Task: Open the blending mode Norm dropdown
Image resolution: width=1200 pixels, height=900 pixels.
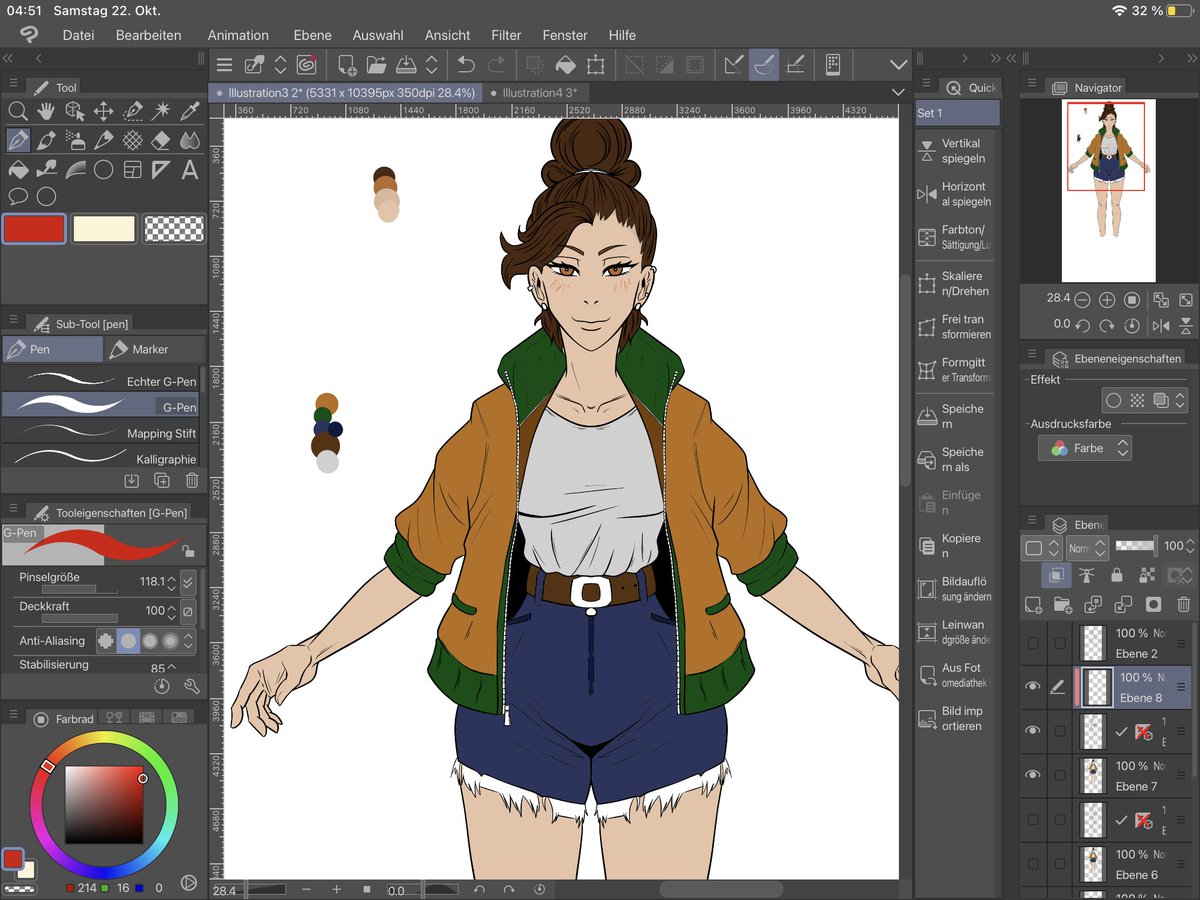Action: pyautogui.click(x=1087, y=548)
